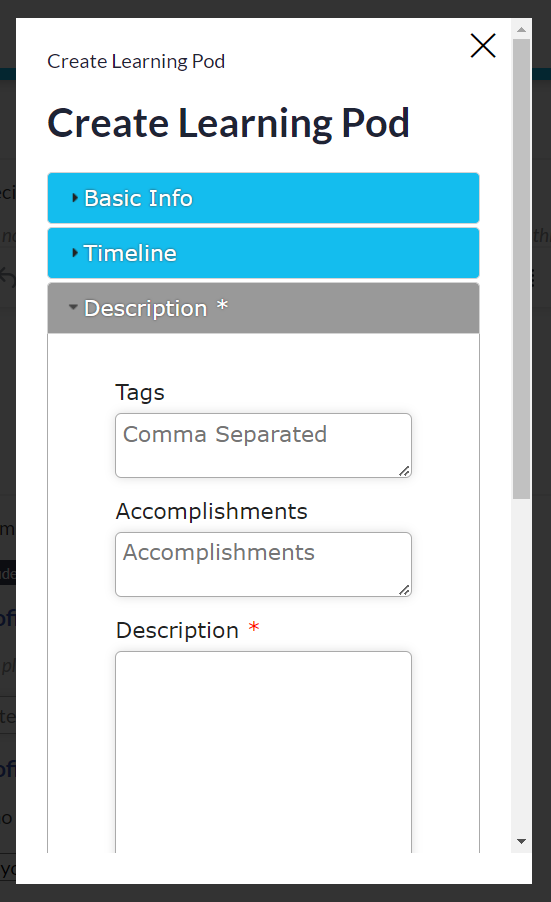Screen dimensions: 551x902
Task: Click the down arrow beside Description header
Action: 73,308
